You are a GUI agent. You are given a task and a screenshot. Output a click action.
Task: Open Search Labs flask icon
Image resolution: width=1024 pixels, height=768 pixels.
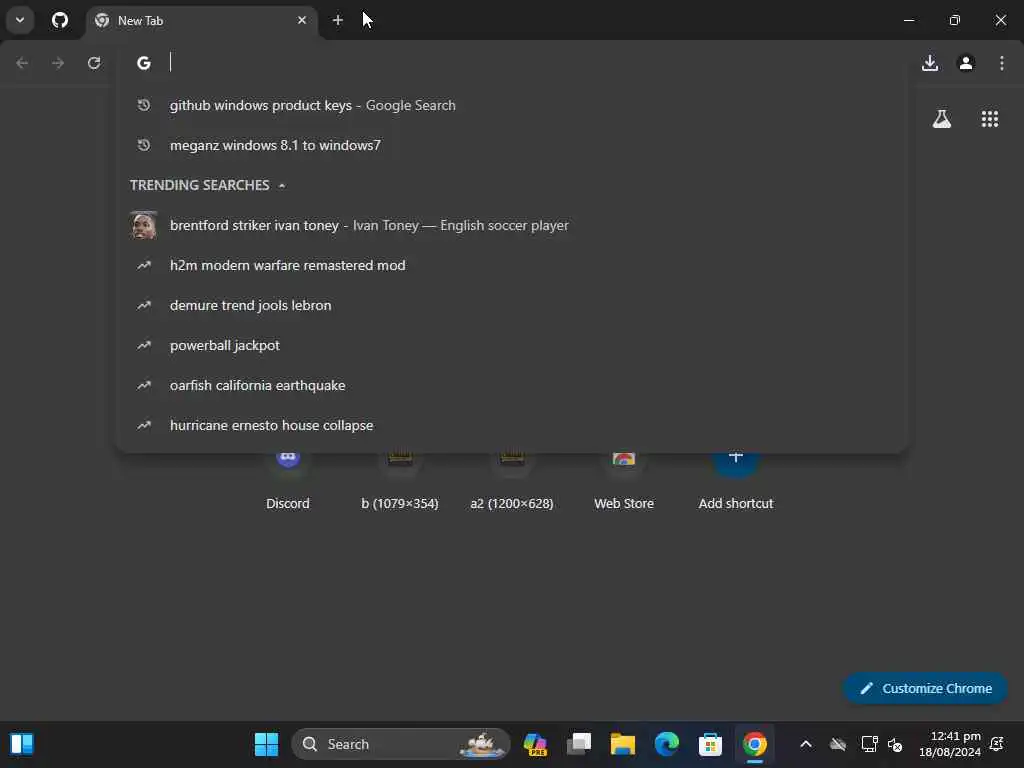tap(942, 119)
